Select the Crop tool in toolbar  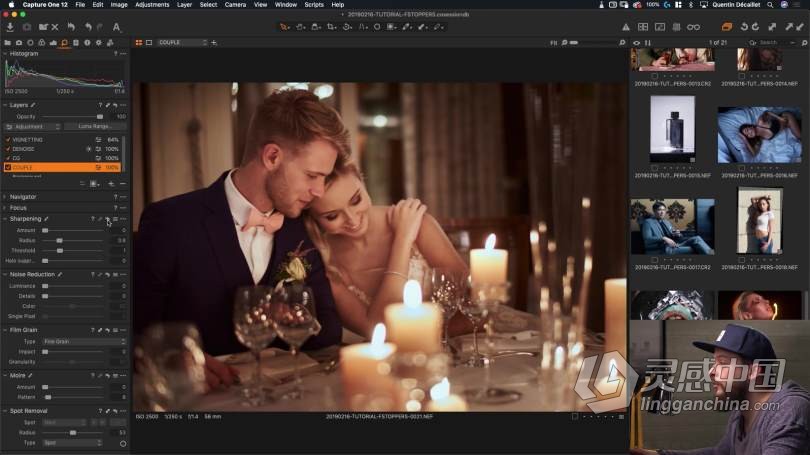click(x=331, y=27)
